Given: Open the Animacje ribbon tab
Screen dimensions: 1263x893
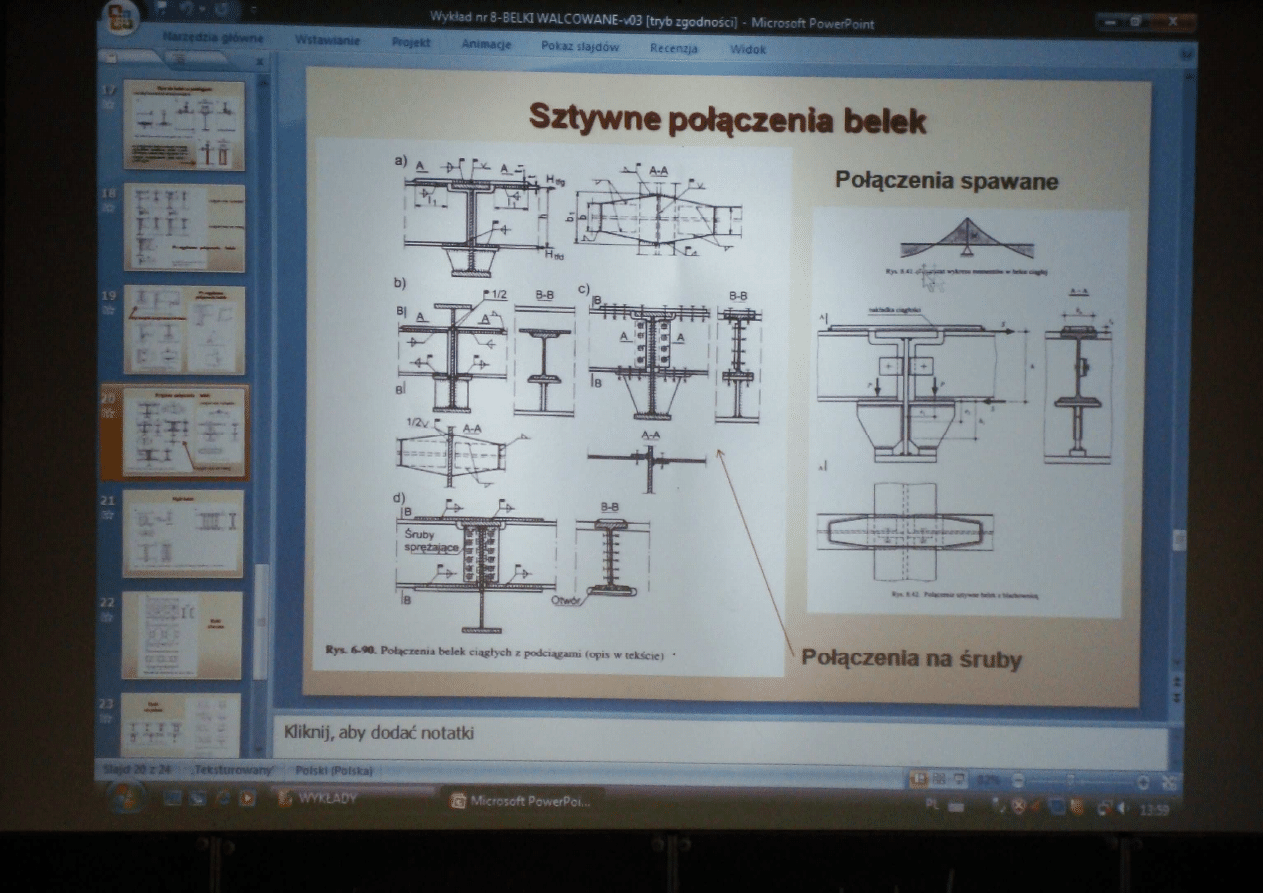Looking at the screenshot, I should tap(487, 45).
